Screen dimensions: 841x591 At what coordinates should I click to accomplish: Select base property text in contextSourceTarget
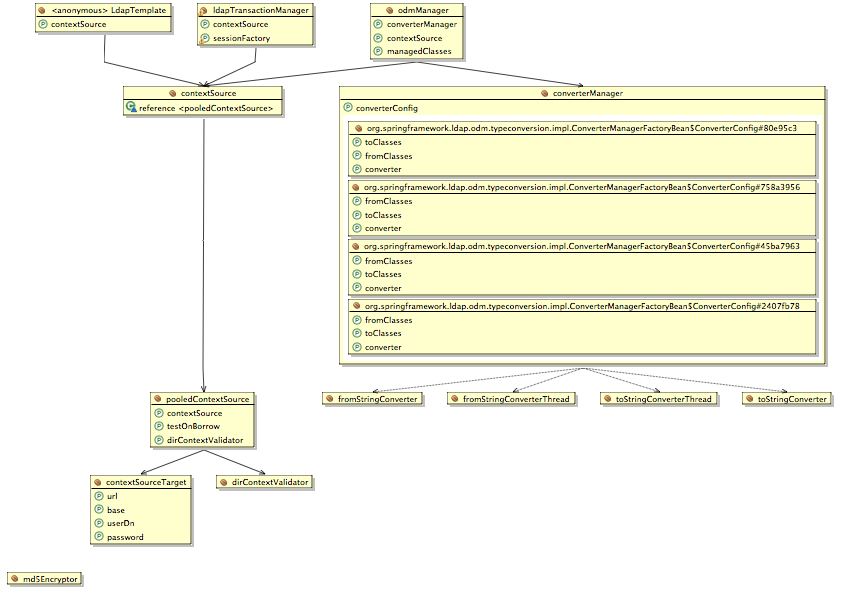coord(116,510)
